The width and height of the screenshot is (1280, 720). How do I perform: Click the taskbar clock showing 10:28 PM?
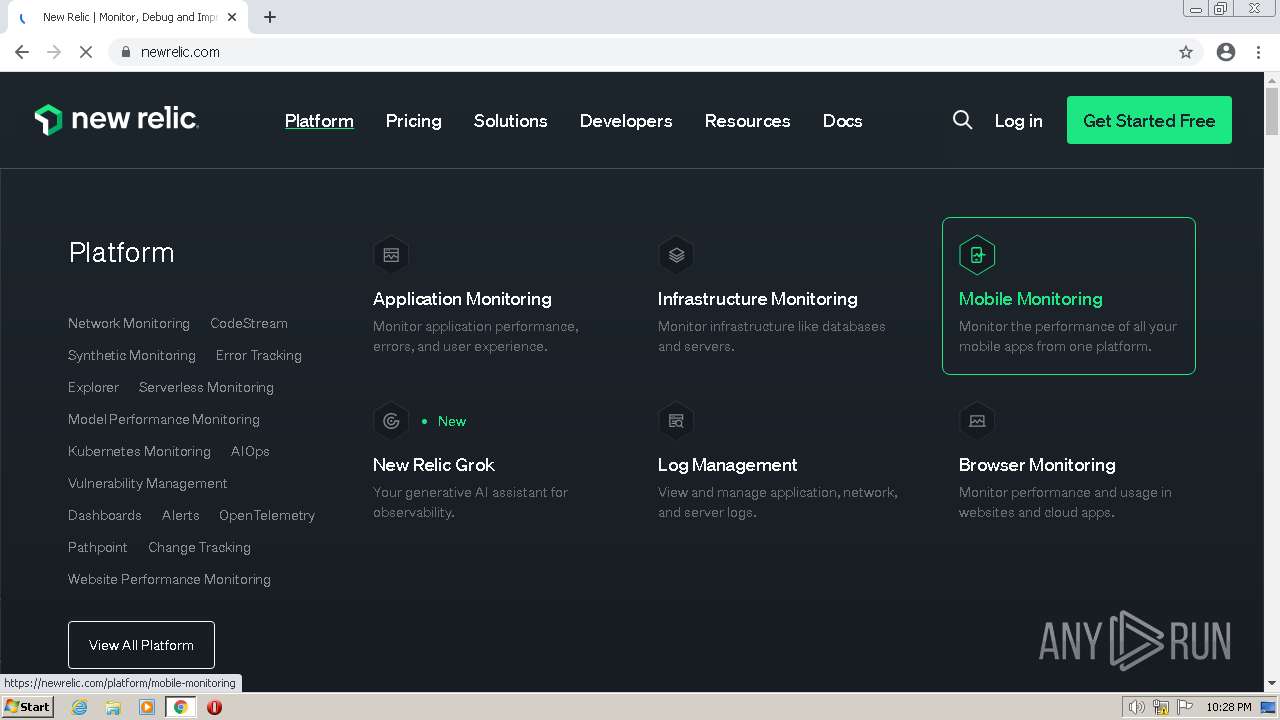[x=1228, y=707]
